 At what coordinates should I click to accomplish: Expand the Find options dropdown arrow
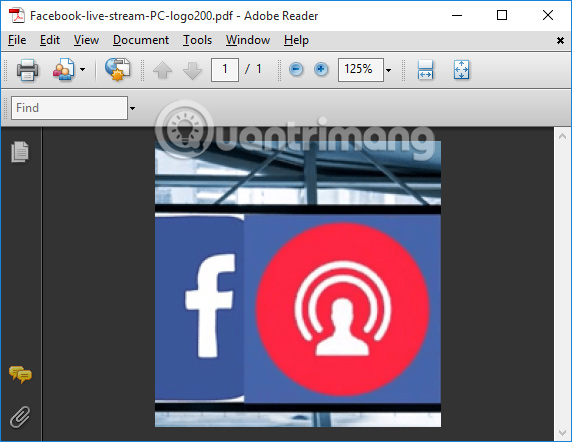[132, 108]
